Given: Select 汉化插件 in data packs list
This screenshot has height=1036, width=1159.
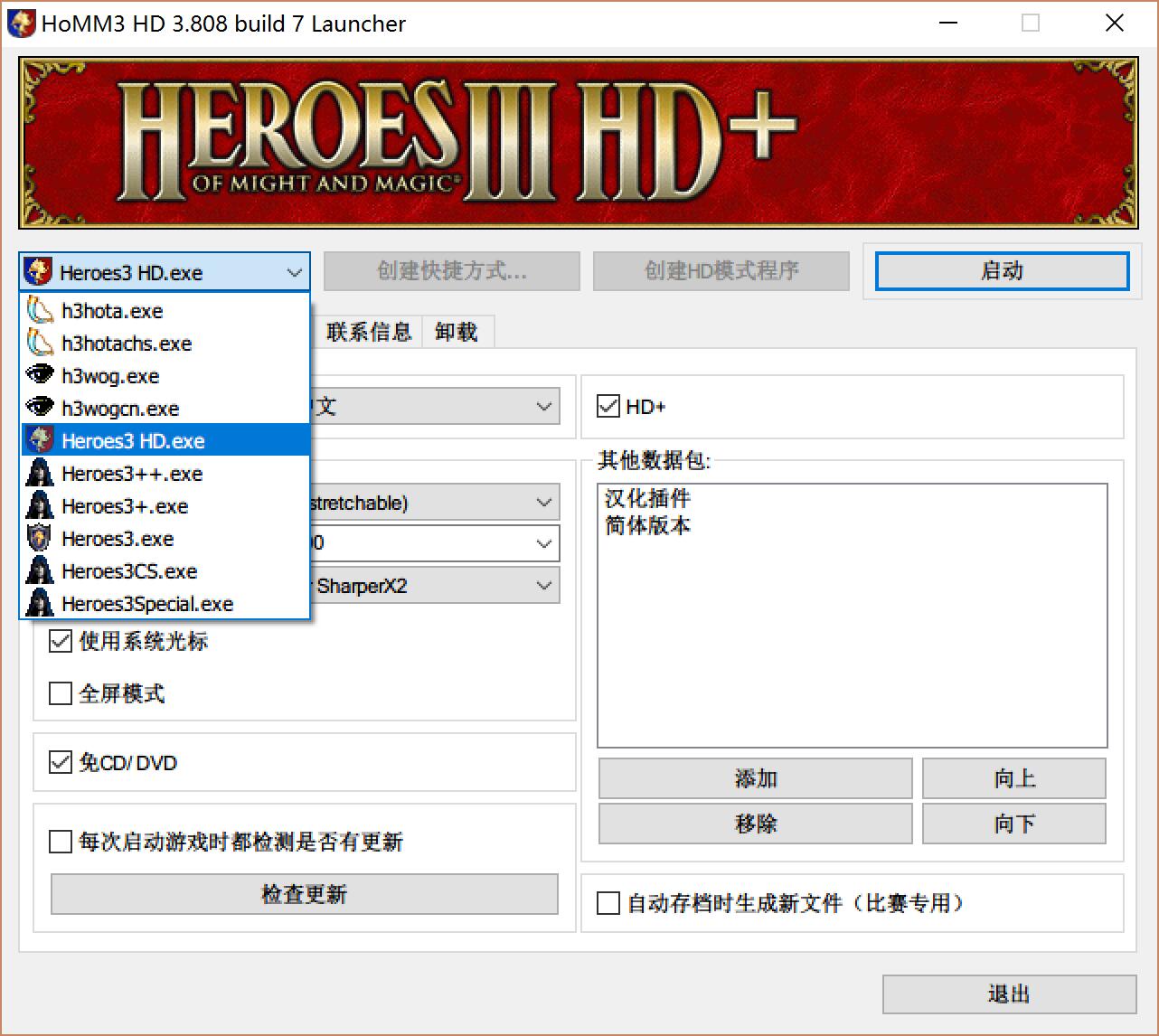Looking at the screenshot, I should coord(647,498).
